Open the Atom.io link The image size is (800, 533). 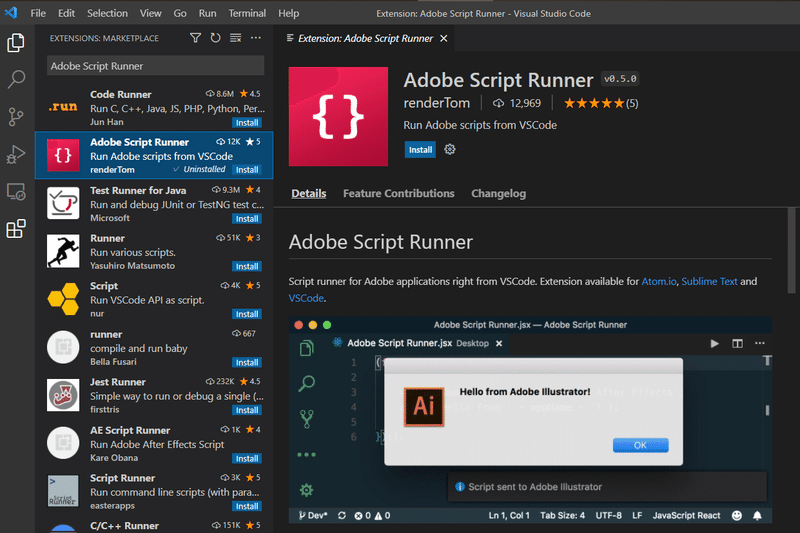659,281
